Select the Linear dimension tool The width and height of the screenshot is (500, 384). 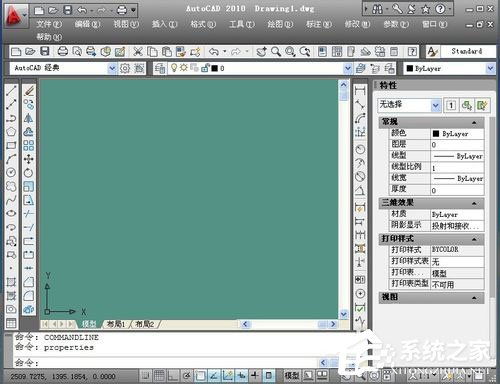(360, 91)
